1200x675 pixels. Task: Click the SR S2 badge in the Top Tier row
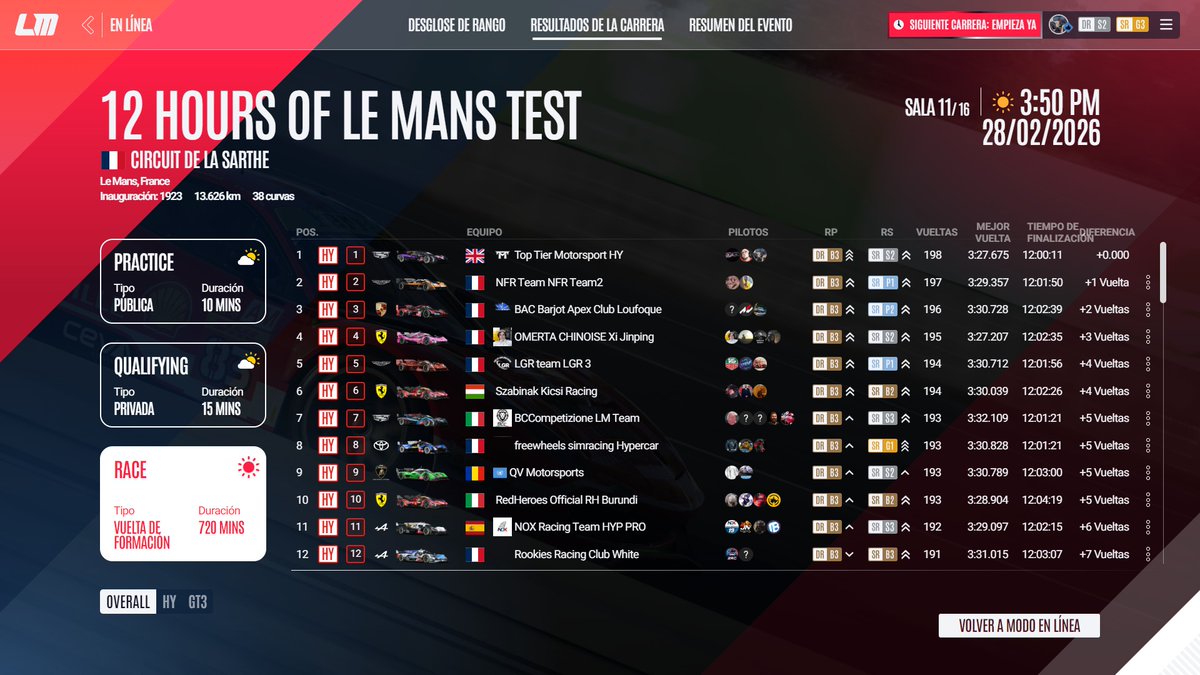[x=882, y=255]
